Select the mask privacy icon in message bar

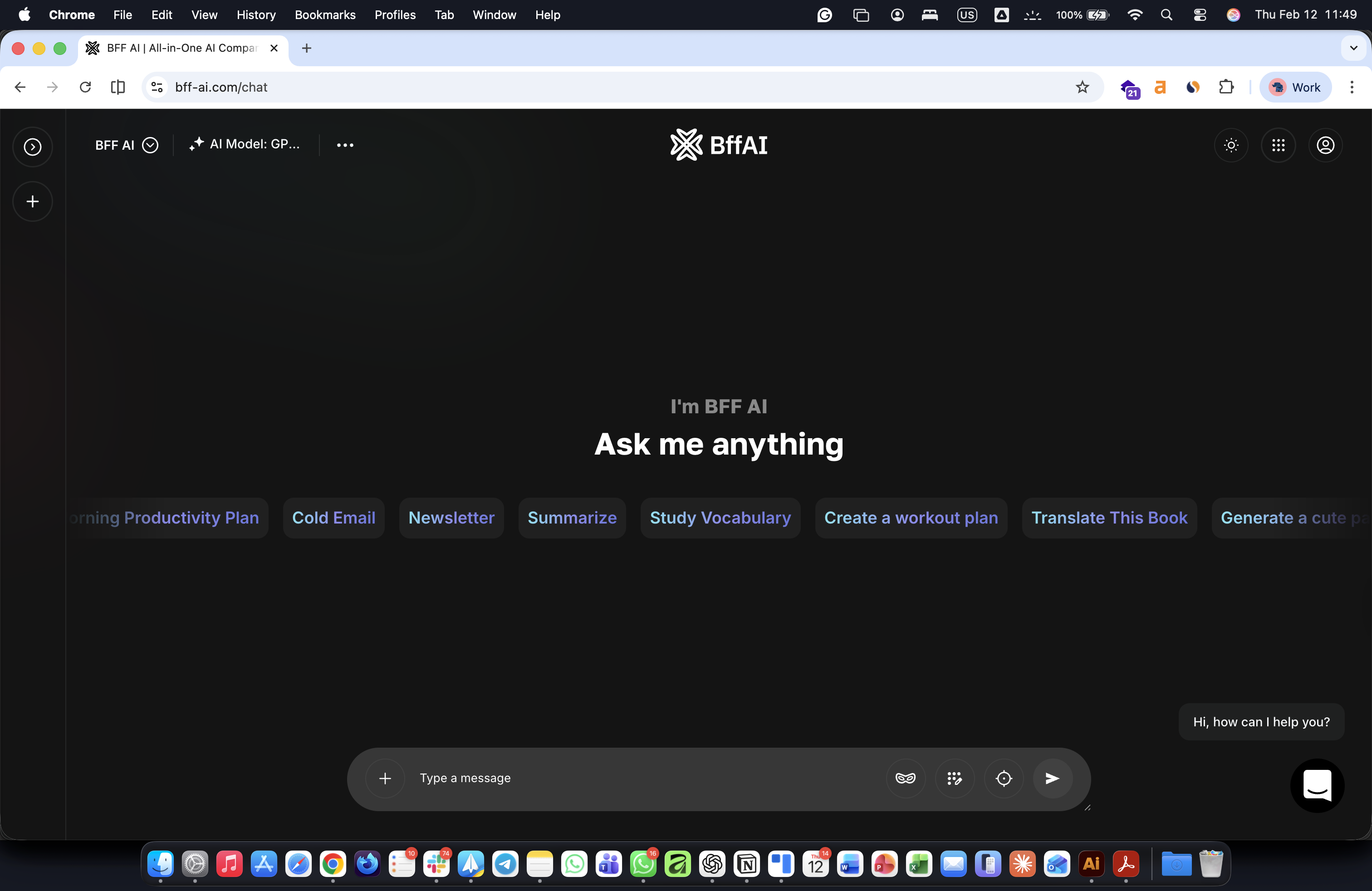click(905, 778)
